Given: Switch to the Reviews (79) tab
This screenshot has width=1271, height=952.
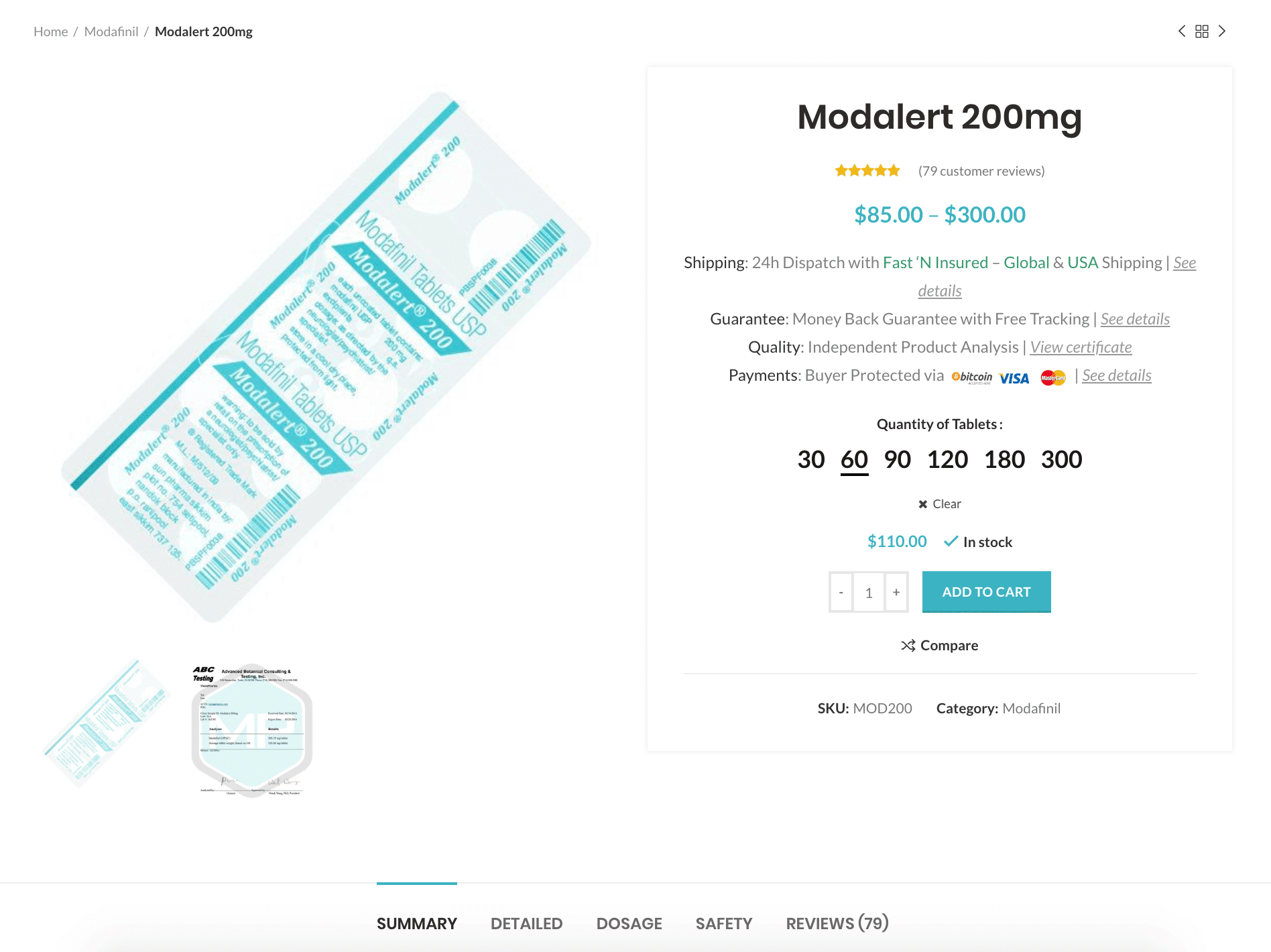Looking at the screenshot, I should (837, 923).
